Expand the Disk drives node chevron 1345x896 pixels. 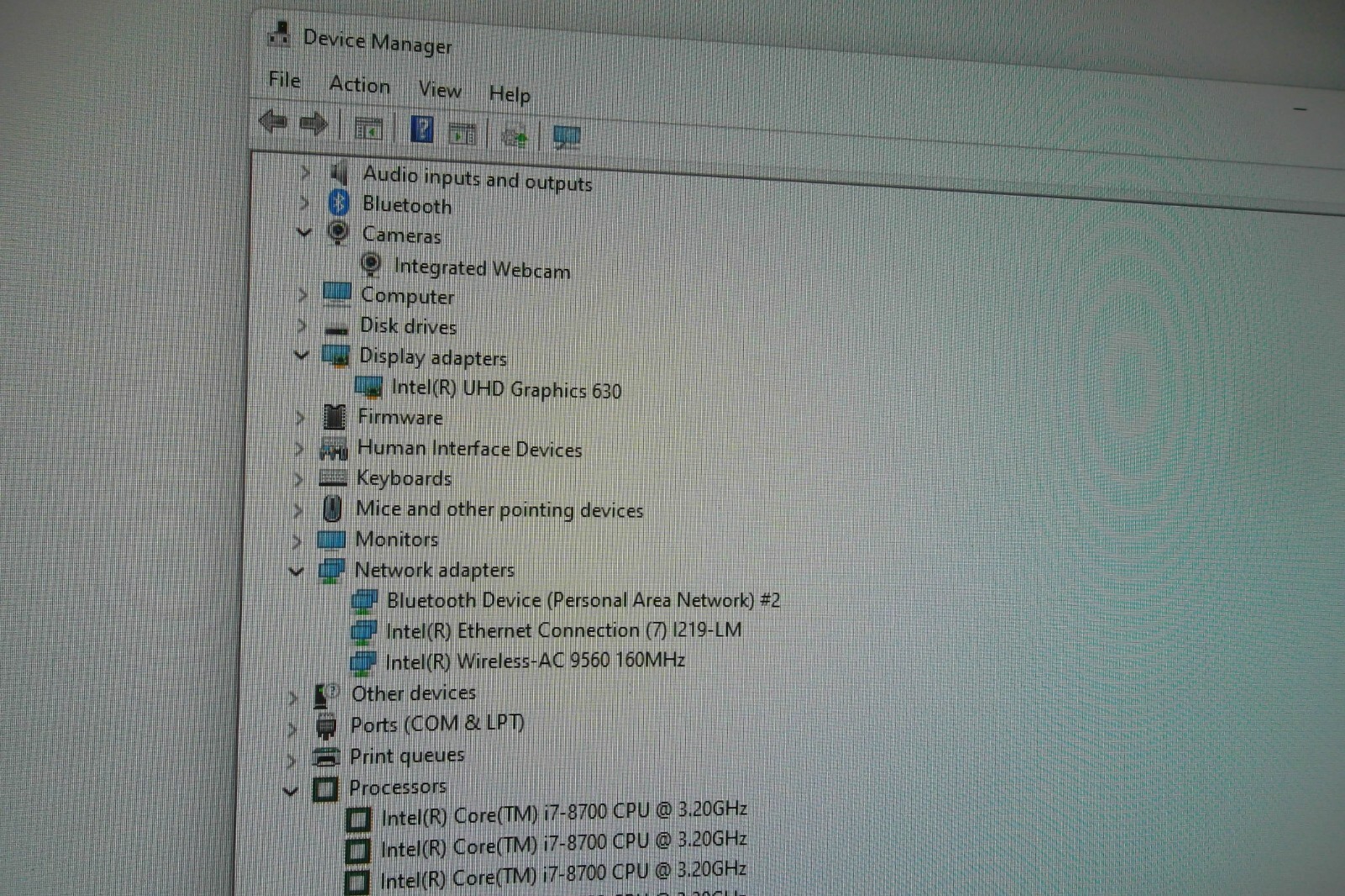click(303, 325)
